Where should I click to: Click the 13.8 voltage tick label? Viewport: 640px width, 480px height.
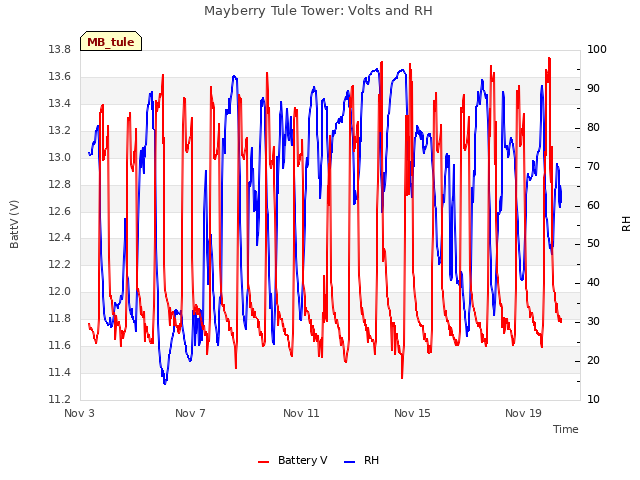pos(60,50)
